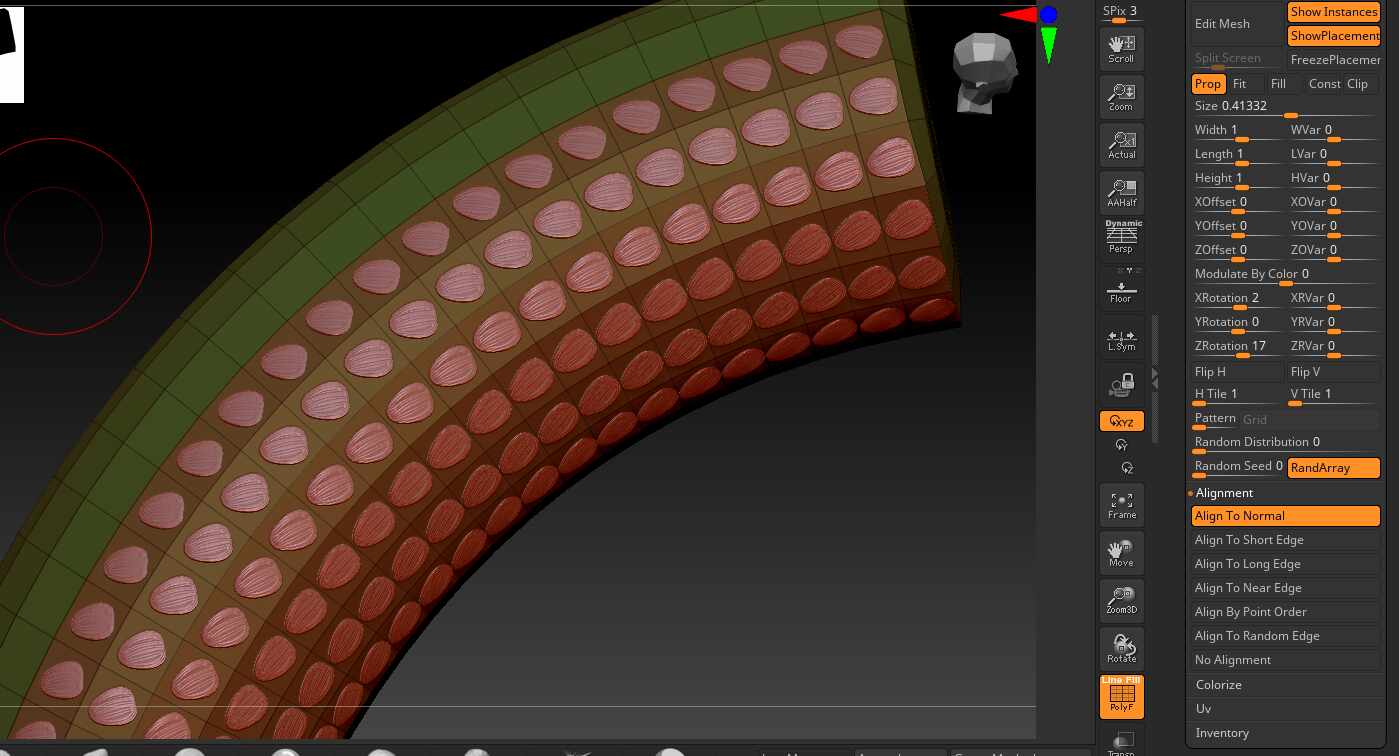Click the Zoom canvas icon

1121,96
